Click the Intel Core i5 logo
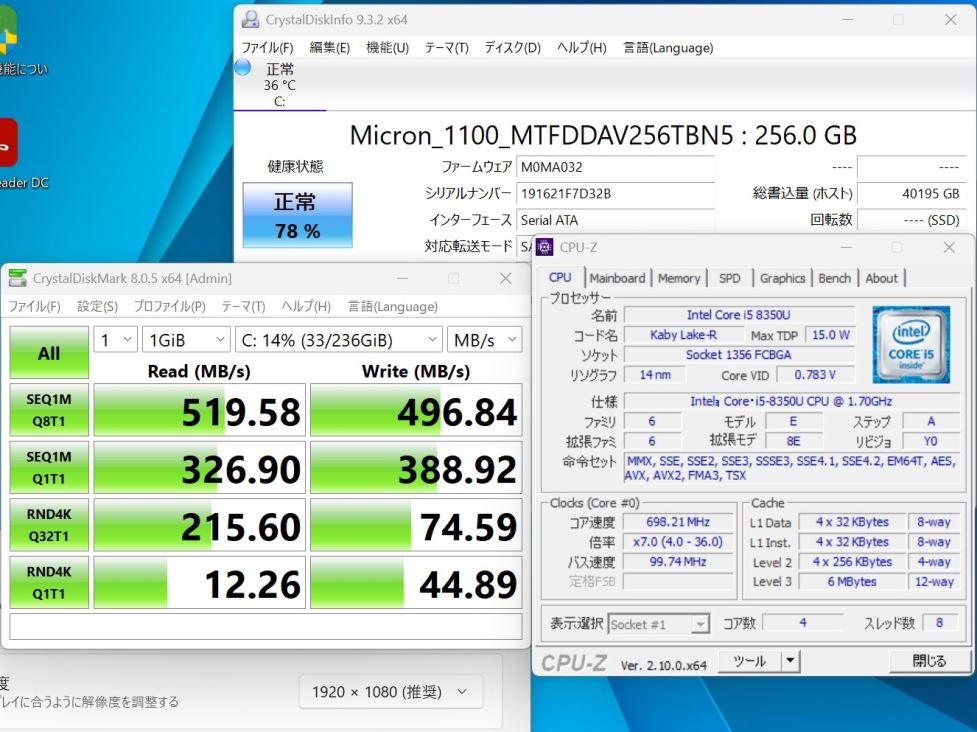Image resolution: width=977 pixels, height=732 pixels. pyautogui.click(x=911, y=345)
